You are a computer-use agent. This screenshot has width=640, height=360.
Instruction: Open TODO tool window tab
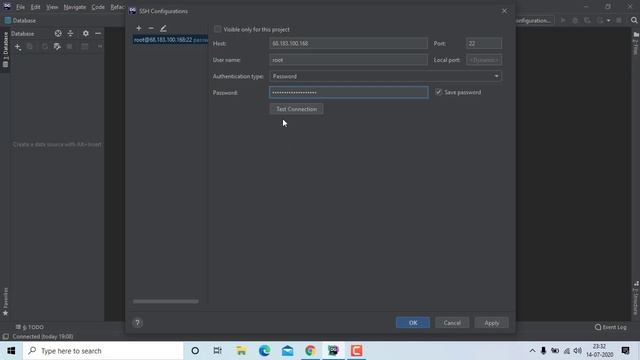pyautogui.click(x=30, y=327)
